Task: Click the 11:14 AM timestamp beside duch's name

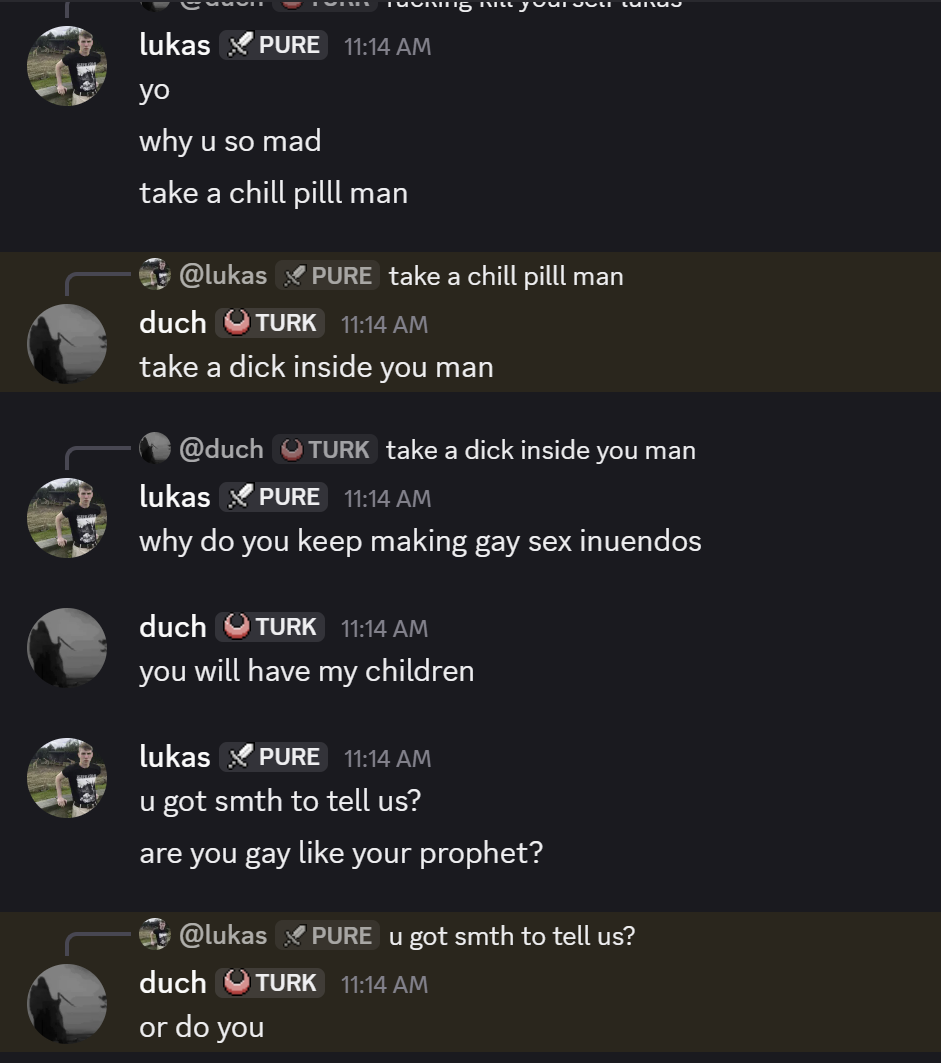Action: [x=385, y=323]
